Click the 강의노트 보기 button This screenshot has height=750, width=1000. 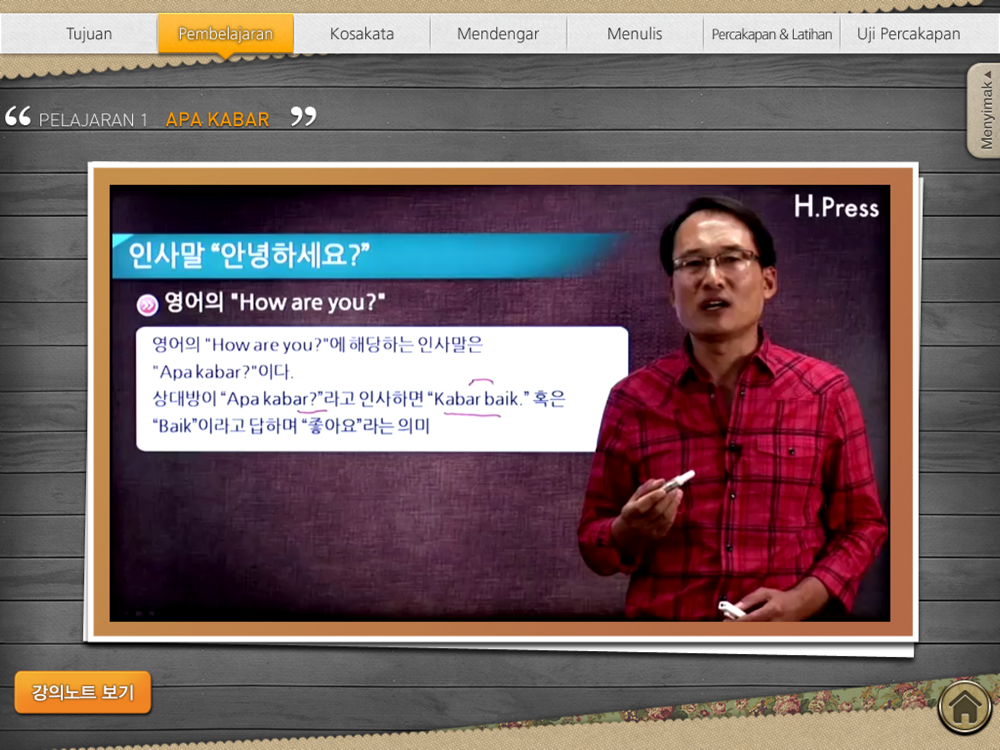(83, 692)
